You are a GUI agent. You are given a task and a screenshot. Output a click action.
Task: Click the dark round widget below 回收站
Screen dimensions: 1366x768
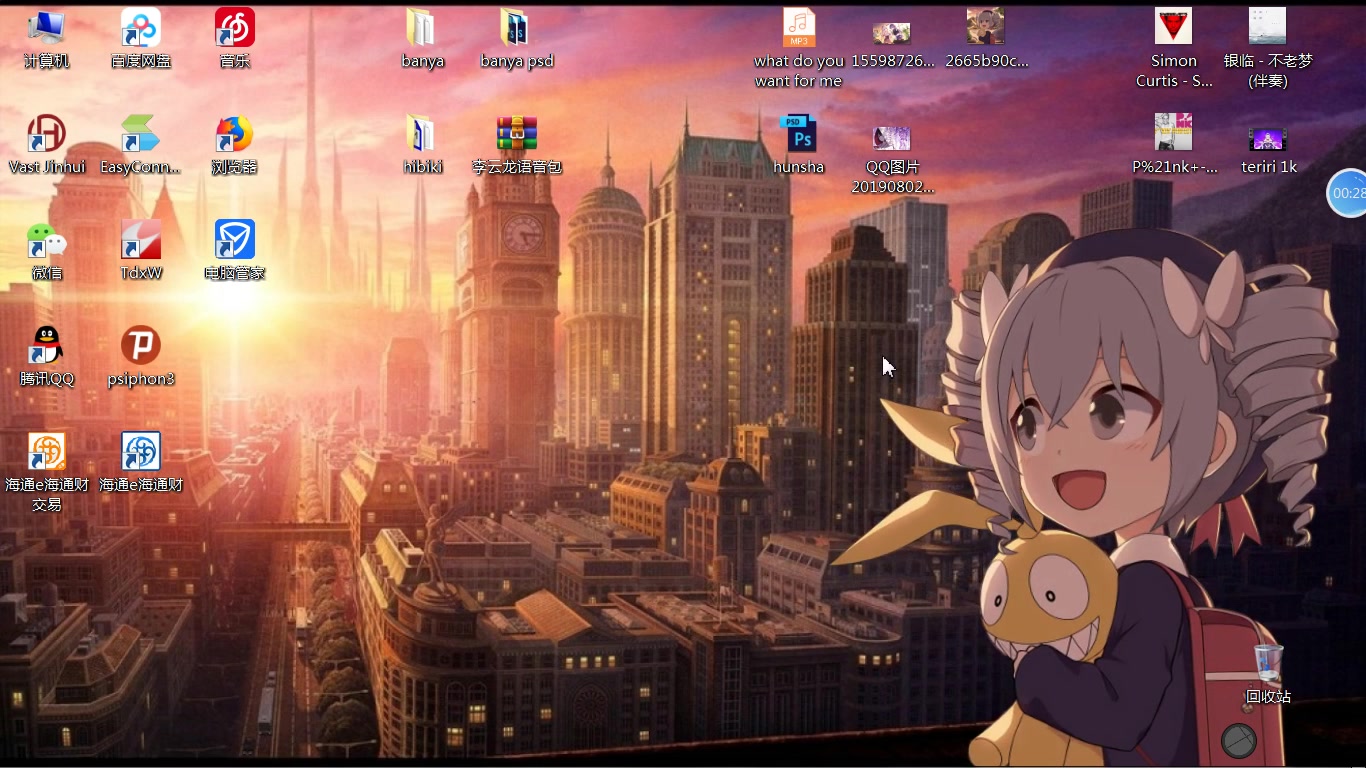point(1239,741)
